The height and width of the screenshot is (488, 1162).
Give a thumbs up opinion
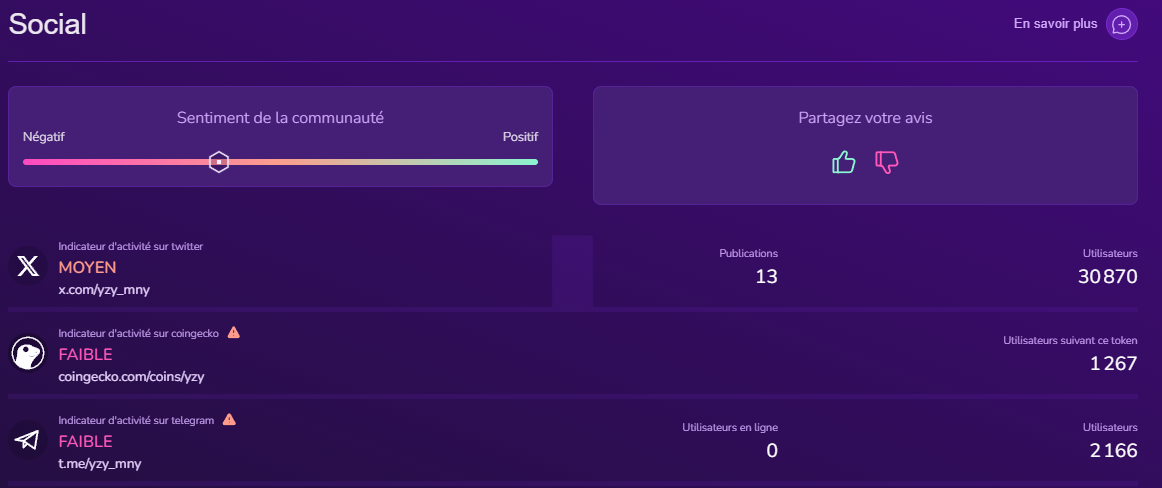click(843, 162)
